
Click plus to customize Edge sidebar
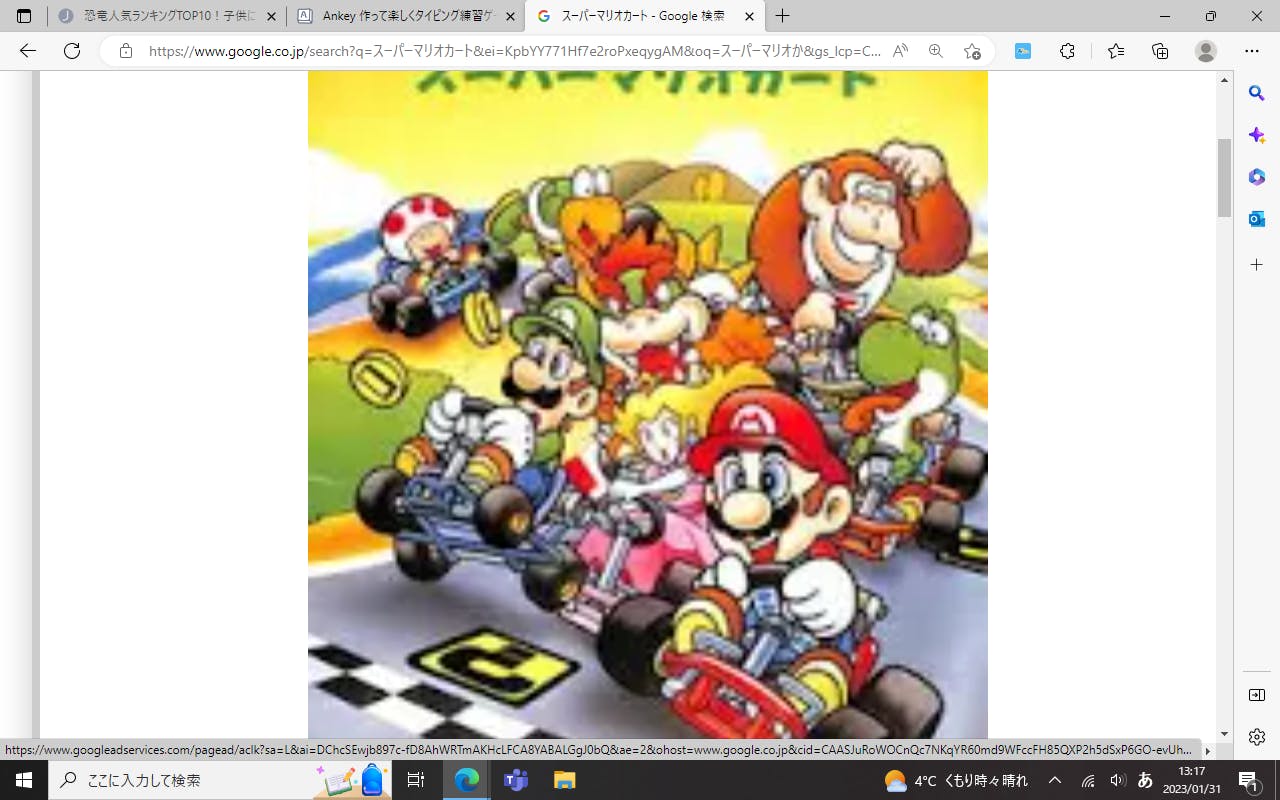[x=1257, y=265]
